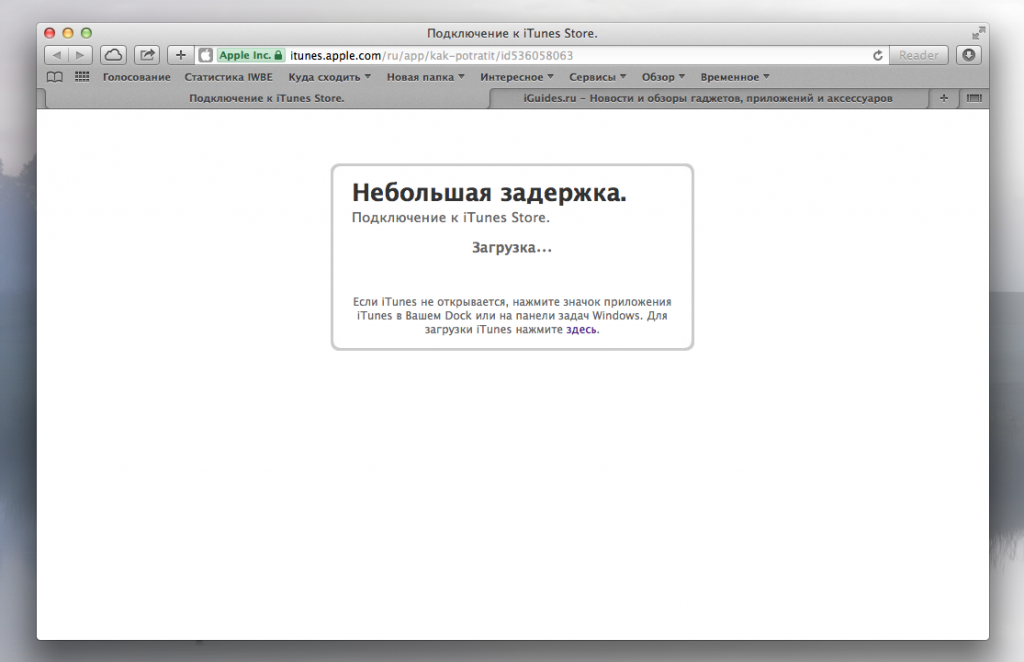This screenshot has height=662, width=1024.
Task: Show all tabs overview button
Action: 974,99
